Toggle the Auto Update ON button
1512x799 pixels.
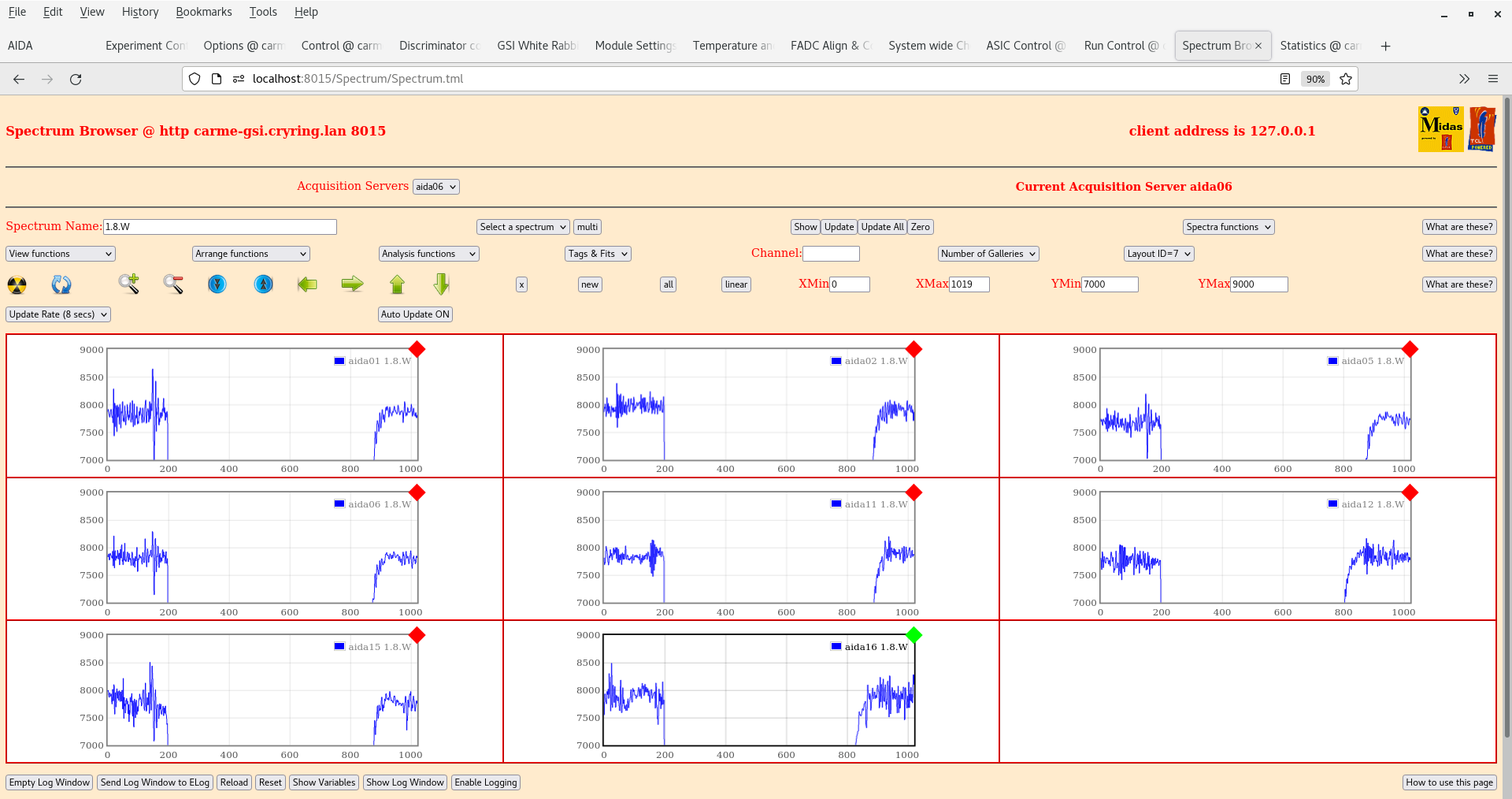pyautogui.click(x=415, y=314)
